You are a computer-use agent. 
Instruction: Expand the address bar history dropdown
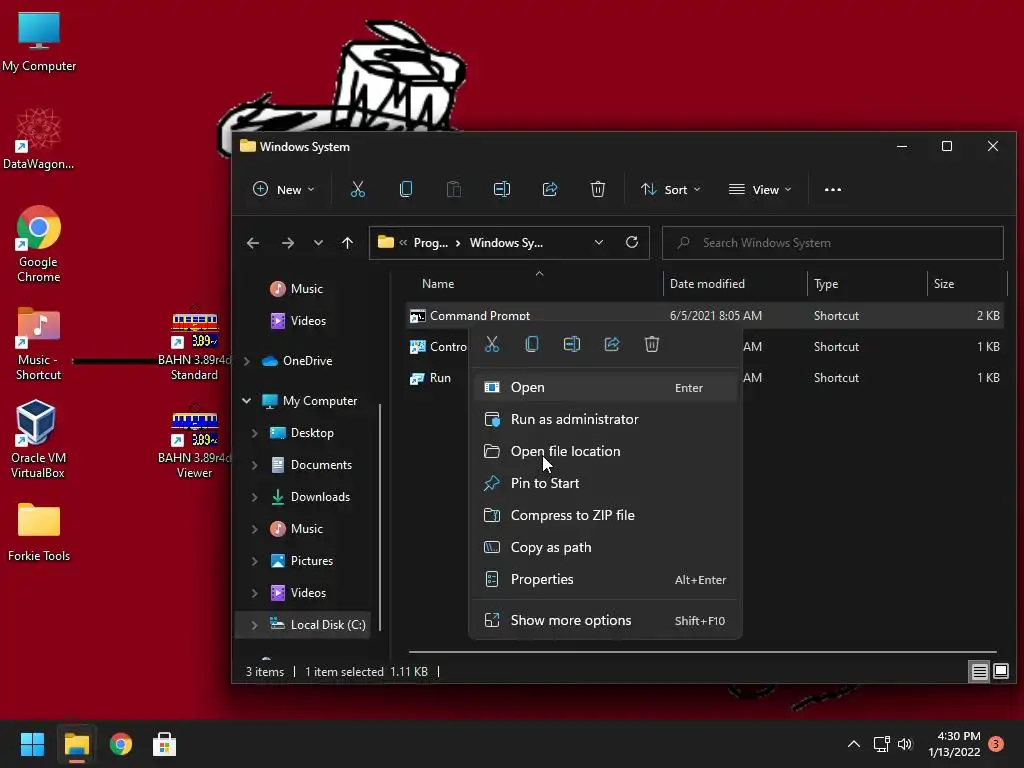(598, 242)
